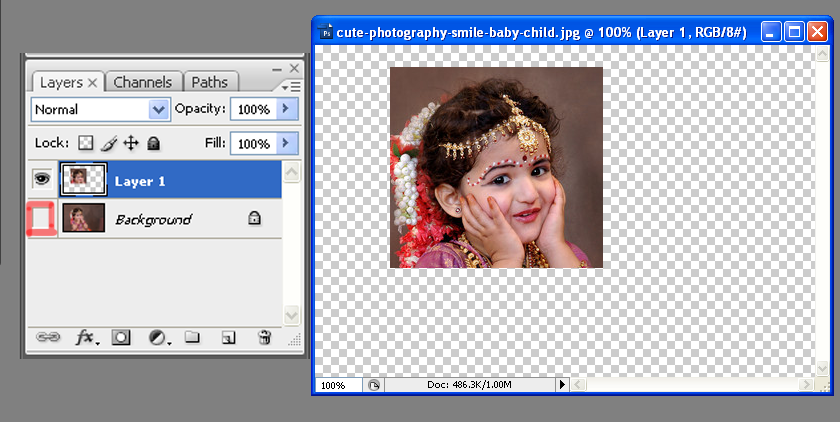
Task: Toggle lock image pixels brush icon
Action: 109,144
